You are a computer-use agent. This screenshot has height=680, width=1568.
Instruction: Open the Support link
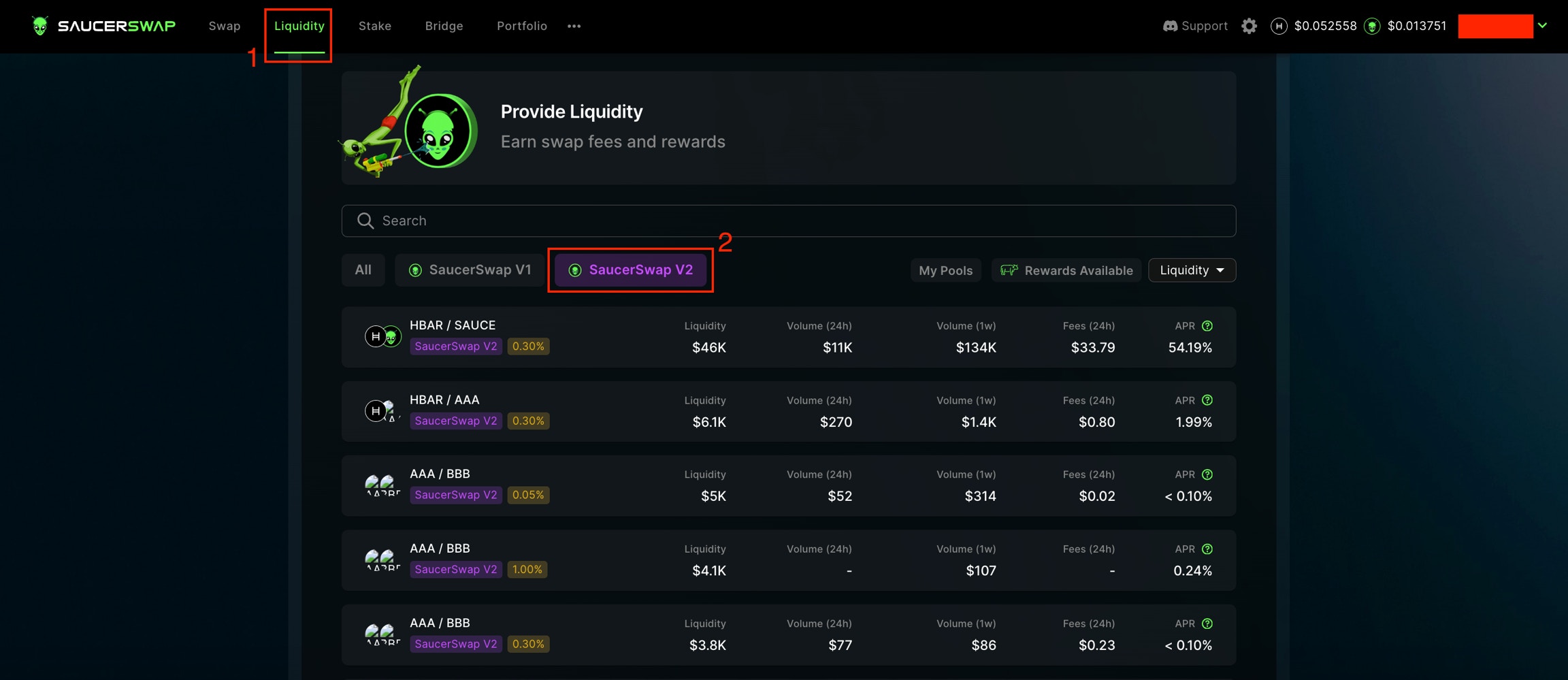point(1205,26)
